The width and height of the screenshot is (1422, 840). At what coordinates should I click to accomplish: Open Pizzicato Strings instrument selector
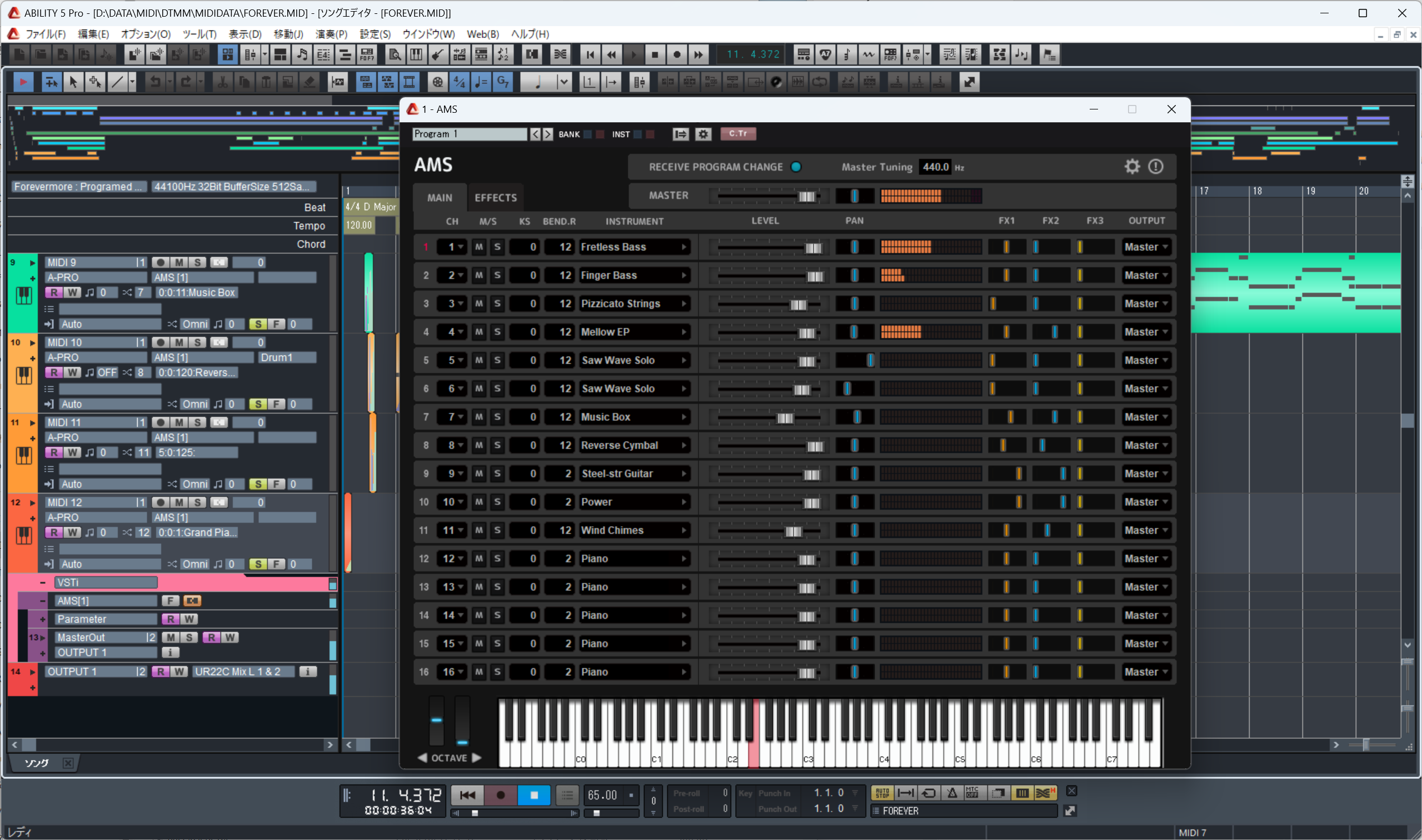click(x=634, y=303)
